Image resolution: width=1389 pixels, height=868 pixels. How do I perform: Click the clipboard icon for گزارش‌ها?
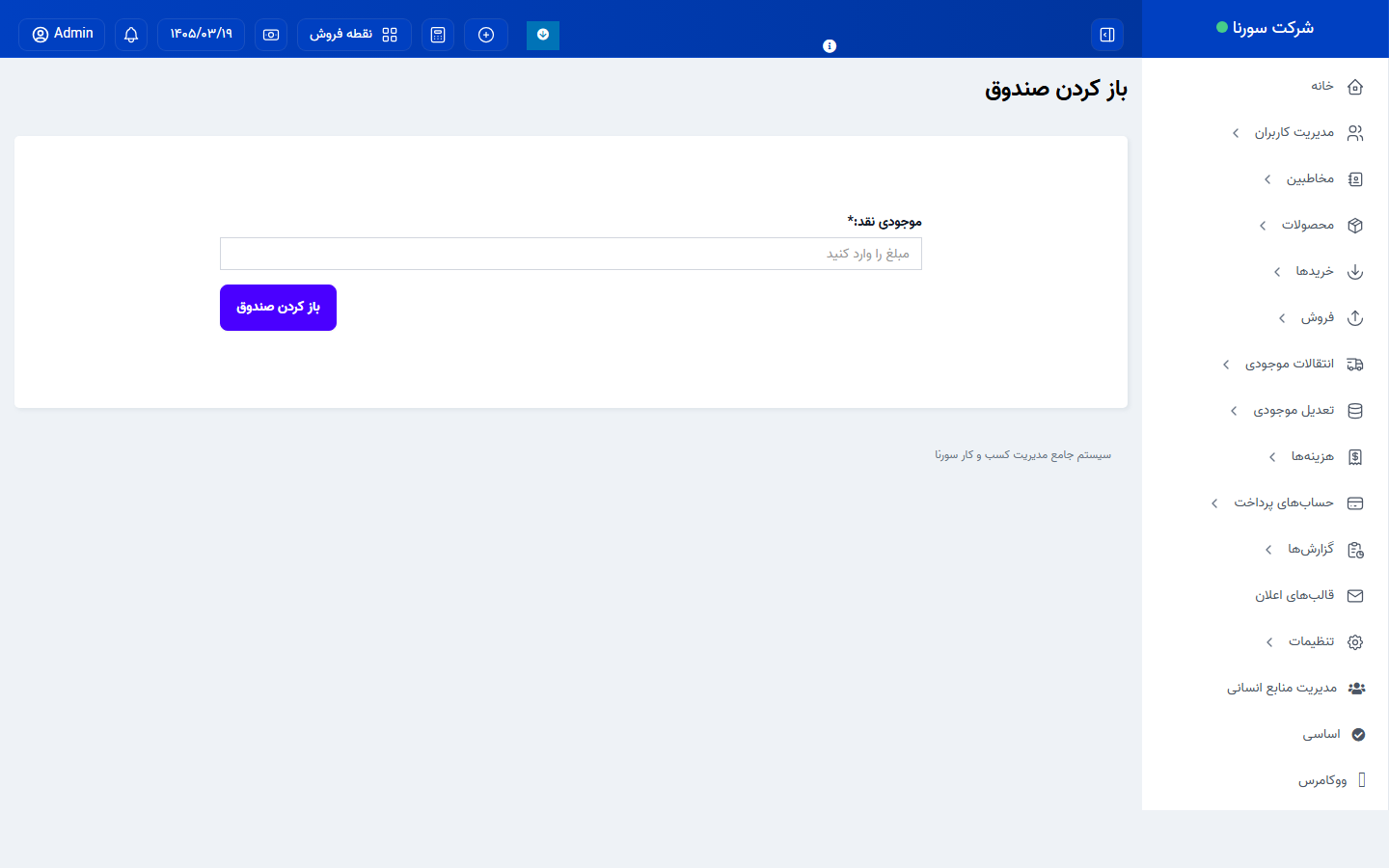tap(1355, 550)
